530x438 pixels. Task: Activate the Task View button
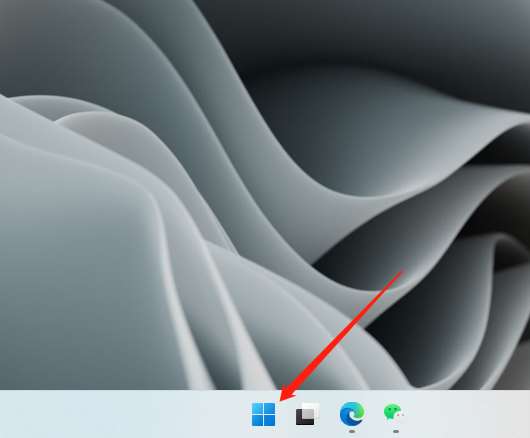(307, 414)
